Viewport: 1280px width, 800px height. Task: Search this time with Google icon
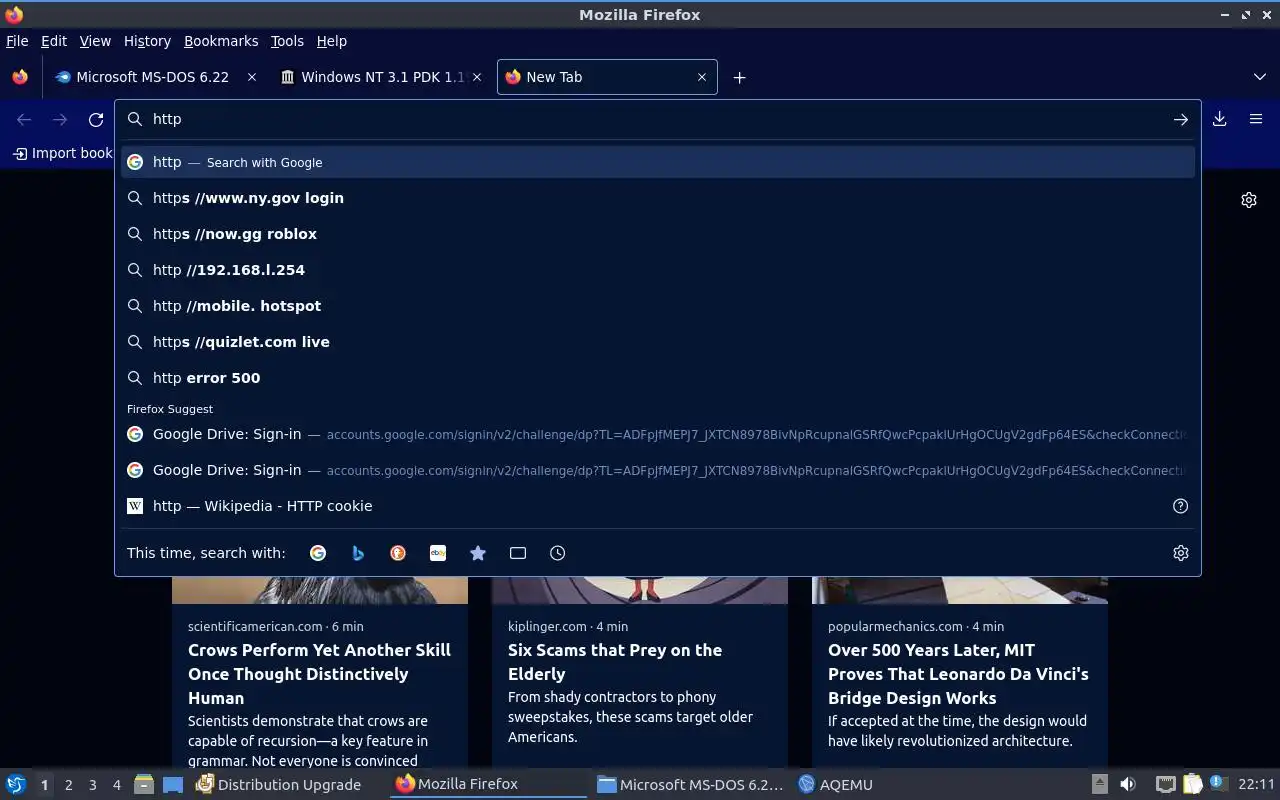(x=318, y=553)
